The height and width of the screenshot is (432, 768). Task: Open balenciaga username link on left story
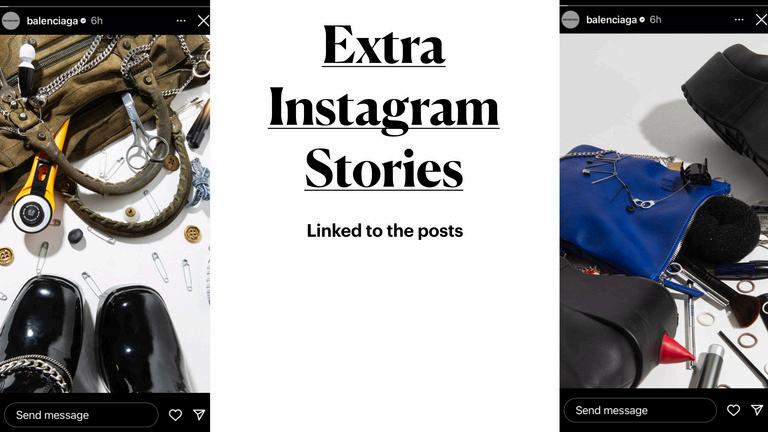[52, 21]
